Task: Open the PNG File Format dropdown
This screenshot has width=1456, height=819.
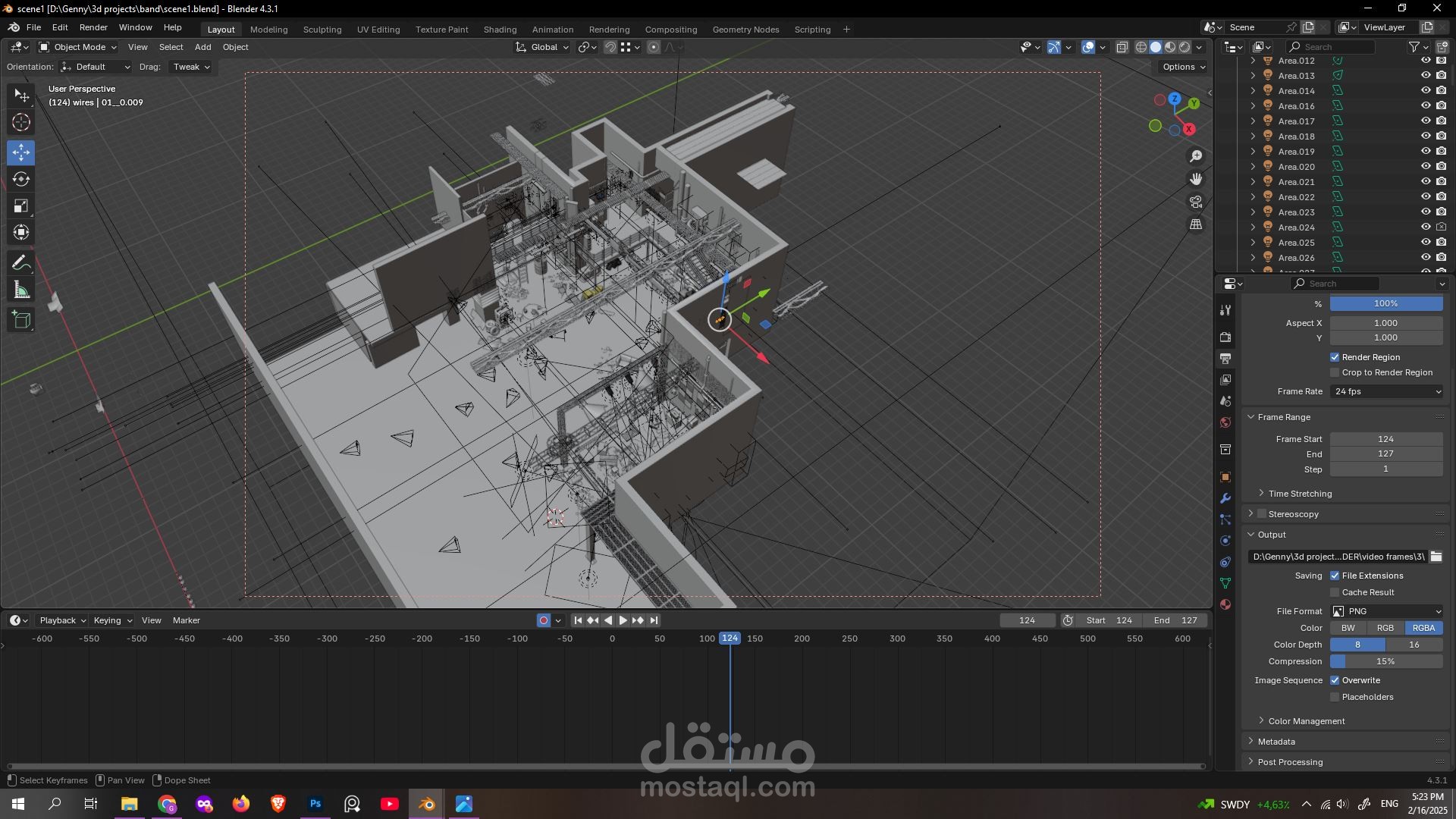Action: tap(1387, 611)
